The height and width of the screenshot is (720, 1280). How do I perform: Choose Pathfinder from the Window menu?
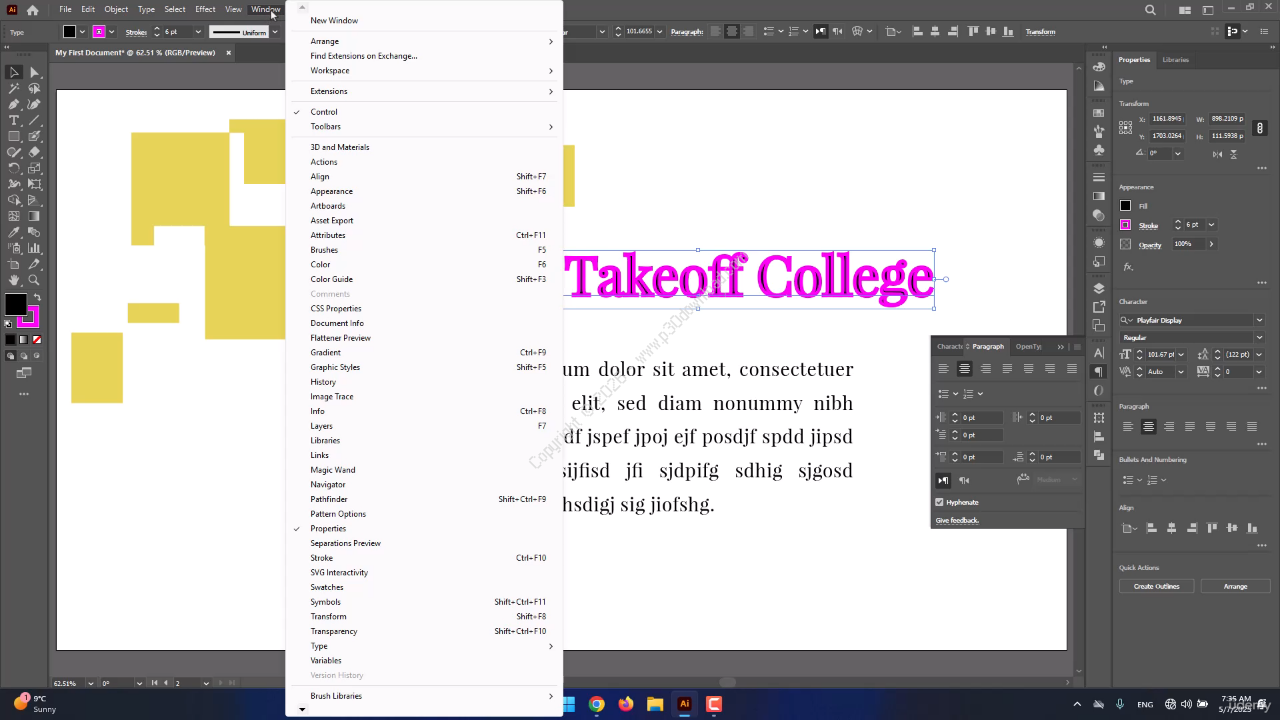point(329,499)
